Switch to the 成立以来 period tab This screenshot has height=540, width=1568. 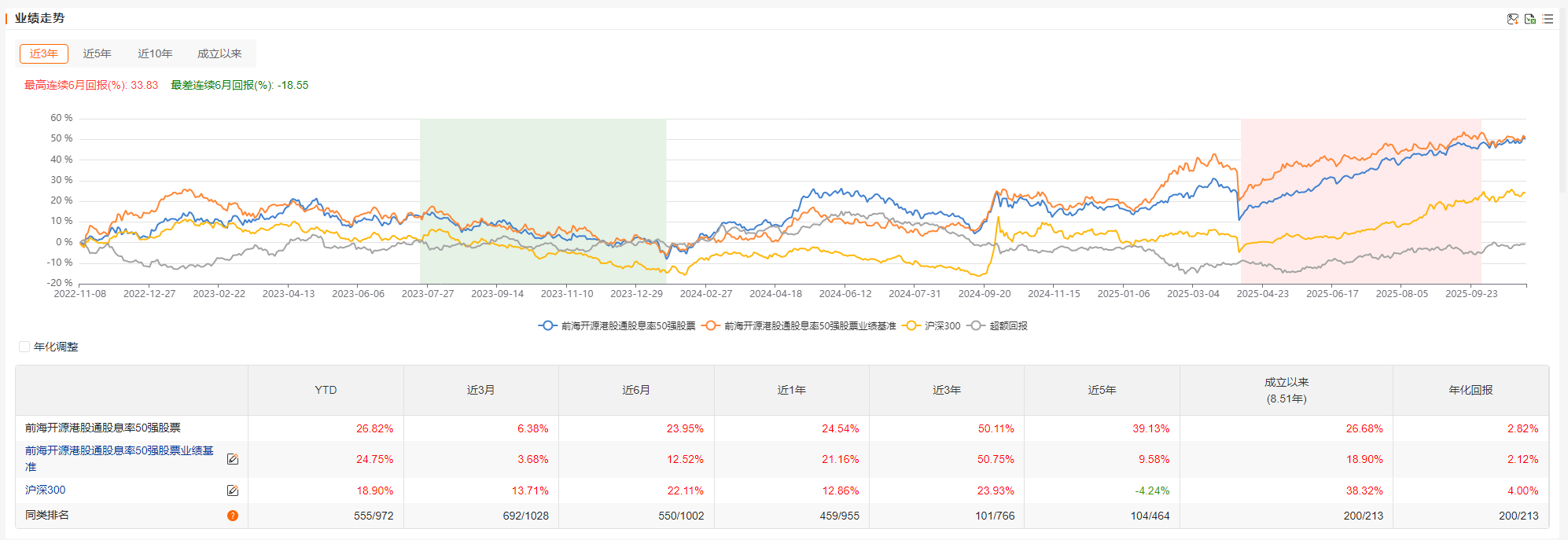219,53
